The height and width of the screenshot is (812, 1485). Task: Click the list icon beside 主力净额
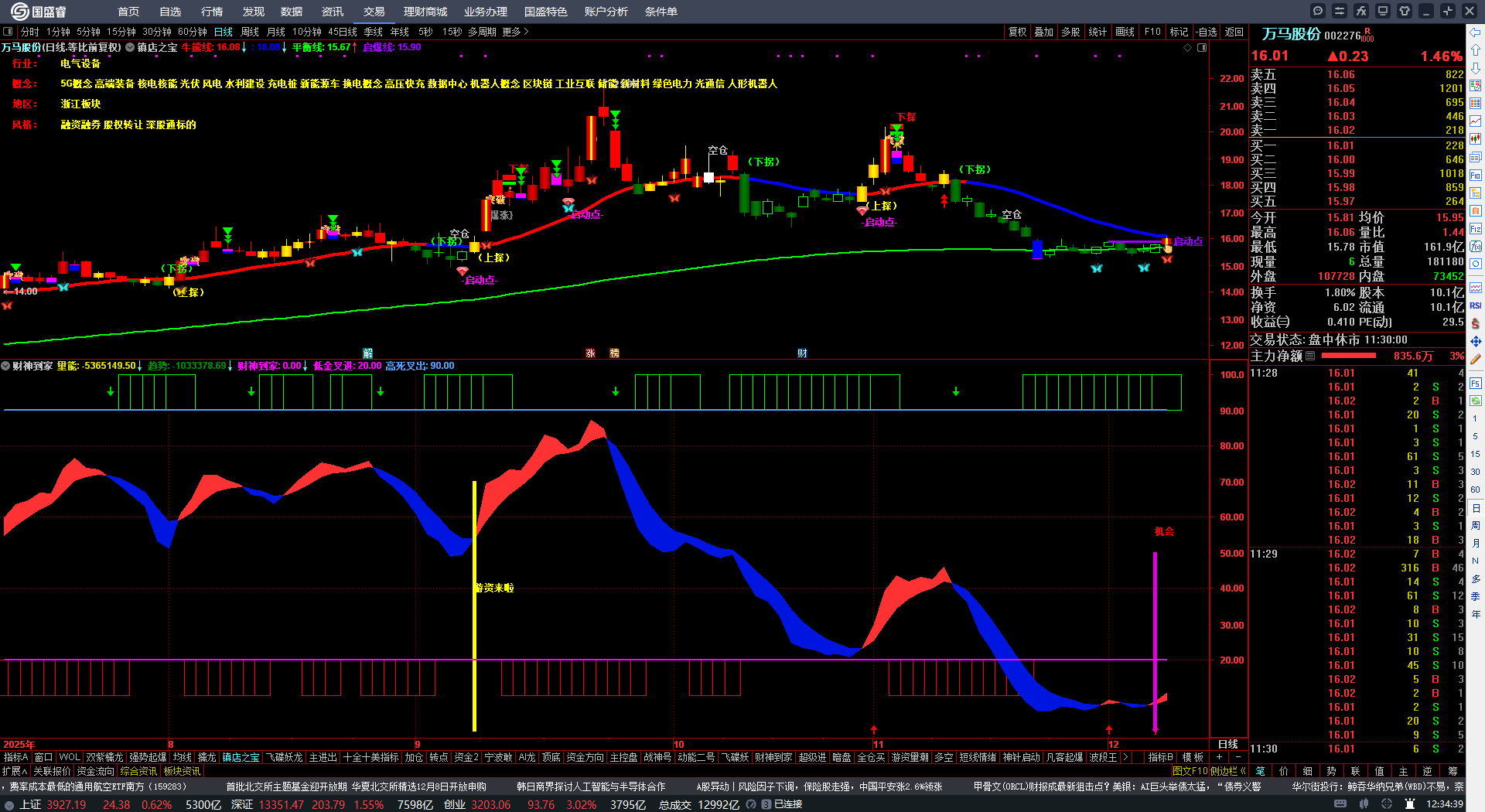pyautogui.click(x=1310, y=356)
